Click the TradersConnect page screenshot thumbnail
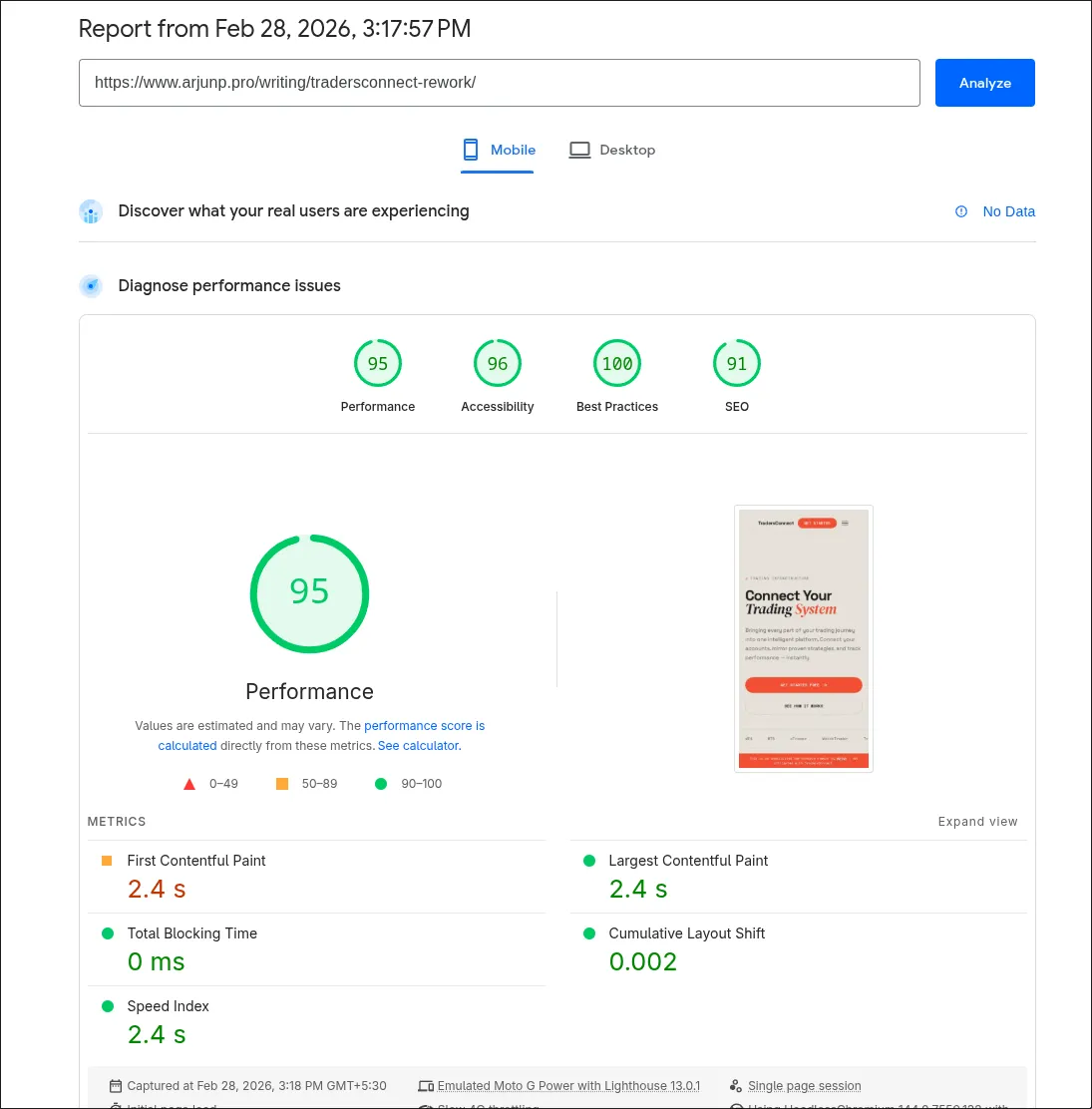 pos(804,638)
